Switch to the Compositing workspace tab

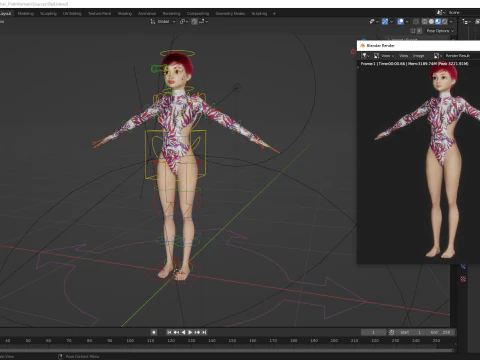(198, 14)
